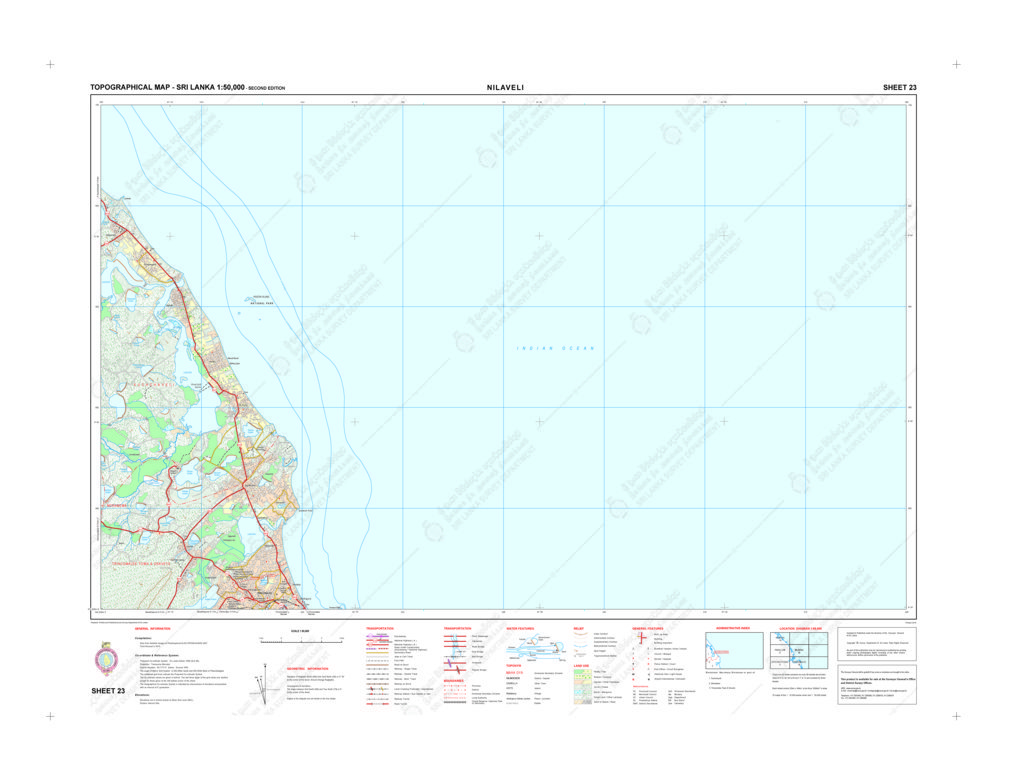Click the Location Diagram grid inset
Viewport: 1023px width, 768px height.
(x=799, y=650)
